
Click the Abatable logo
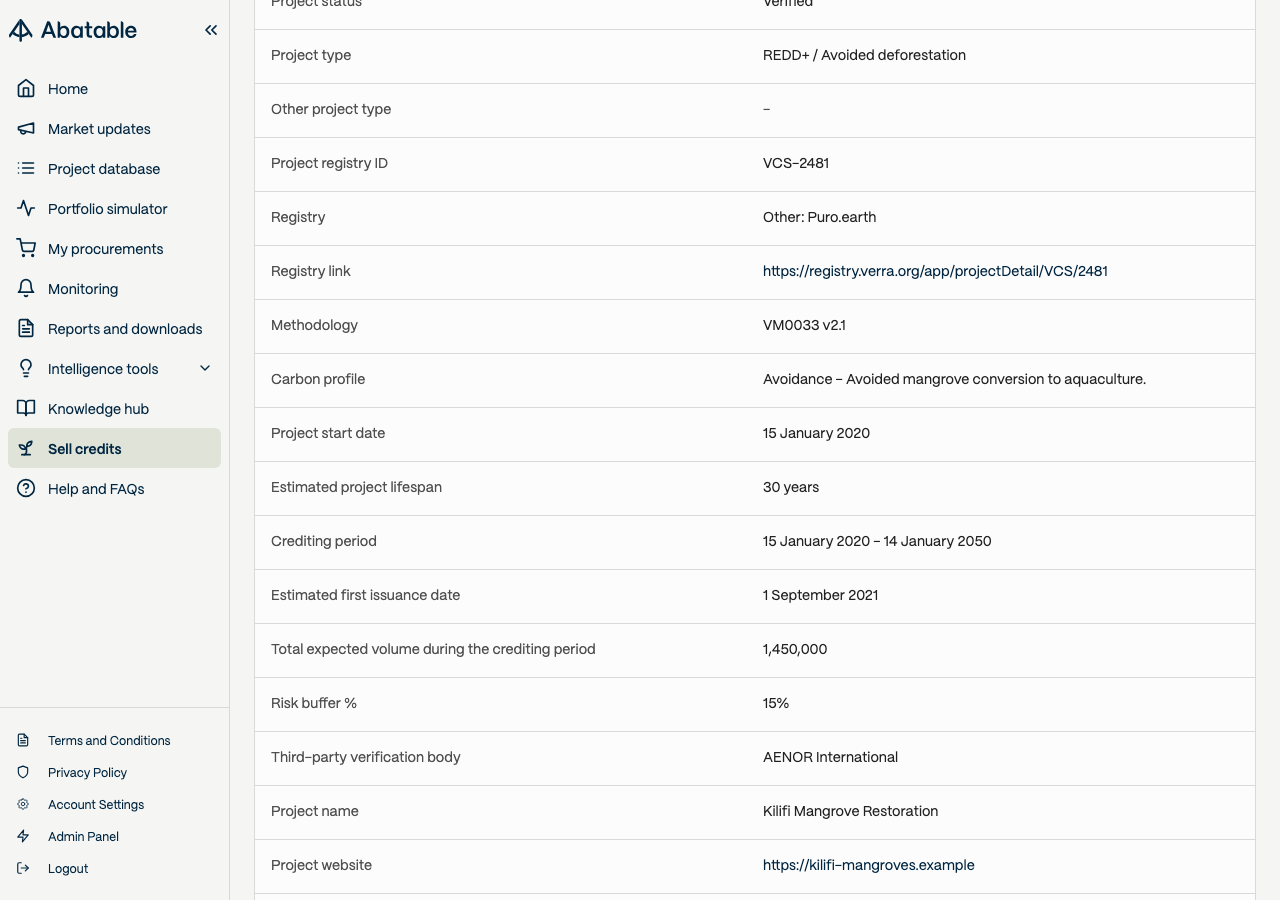tap(73, 30)
